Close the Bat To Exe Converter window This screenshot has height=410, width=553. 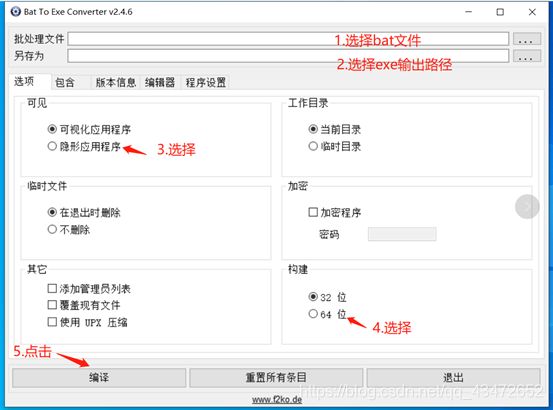[532, 12]
